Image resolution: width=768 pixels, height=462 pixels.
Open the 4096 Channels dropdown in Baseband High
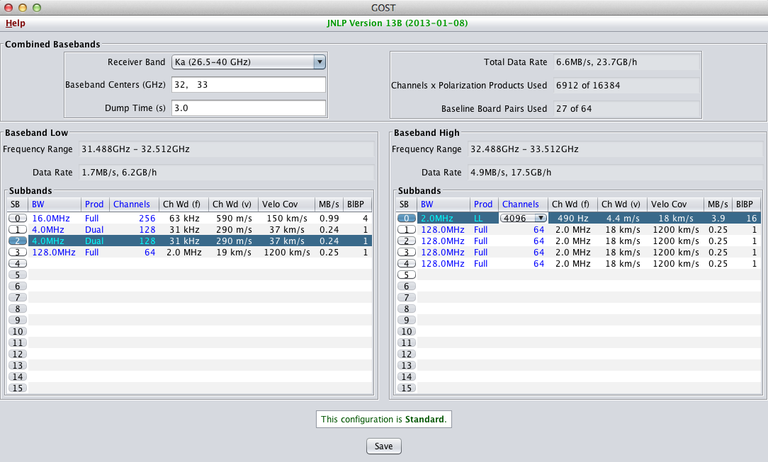click(524, 217)
